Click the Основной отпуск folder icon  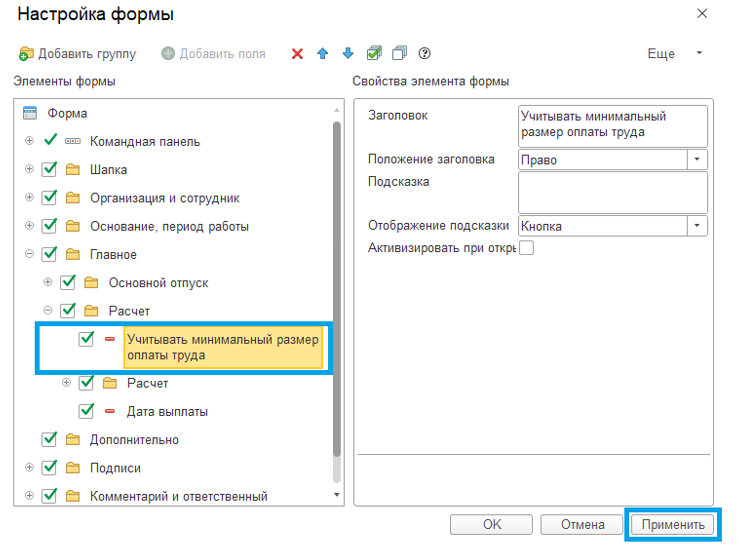click(x=91, y=283)
